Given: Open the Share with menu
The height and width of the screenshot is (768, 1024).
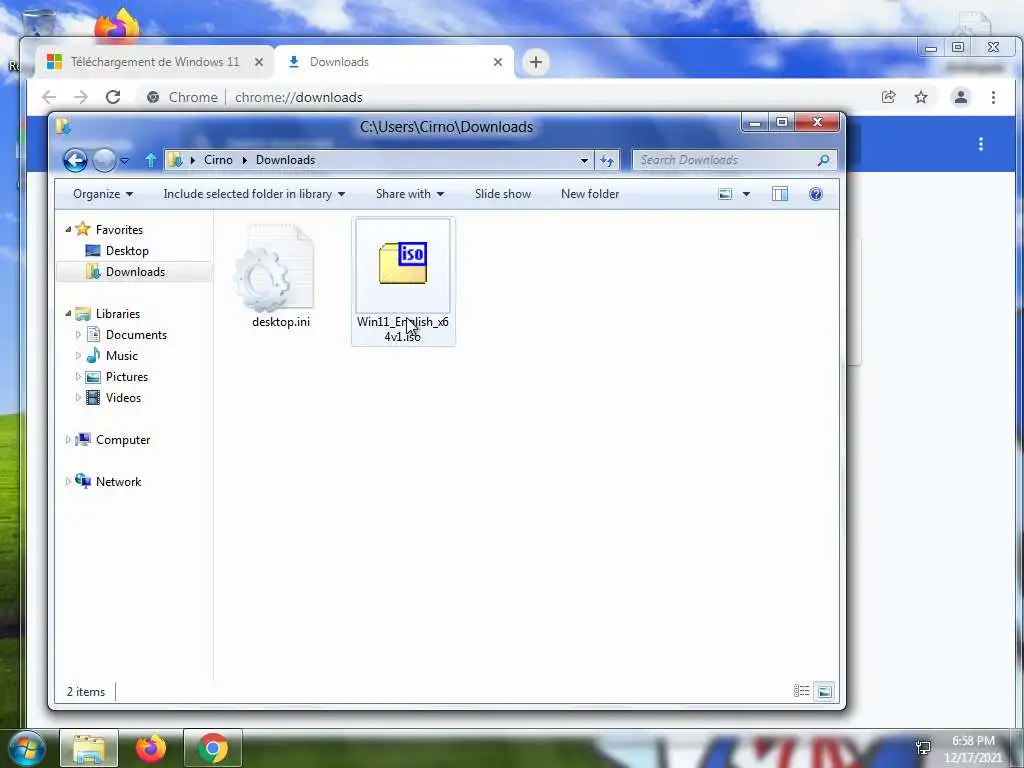Looking at the screenshot, I should (x=409, y=194).
